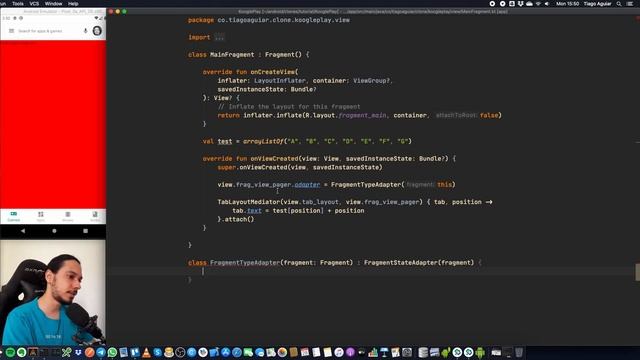640x360 pixels.
Task: Open Telegram from the dock
Action: [101, 352]
